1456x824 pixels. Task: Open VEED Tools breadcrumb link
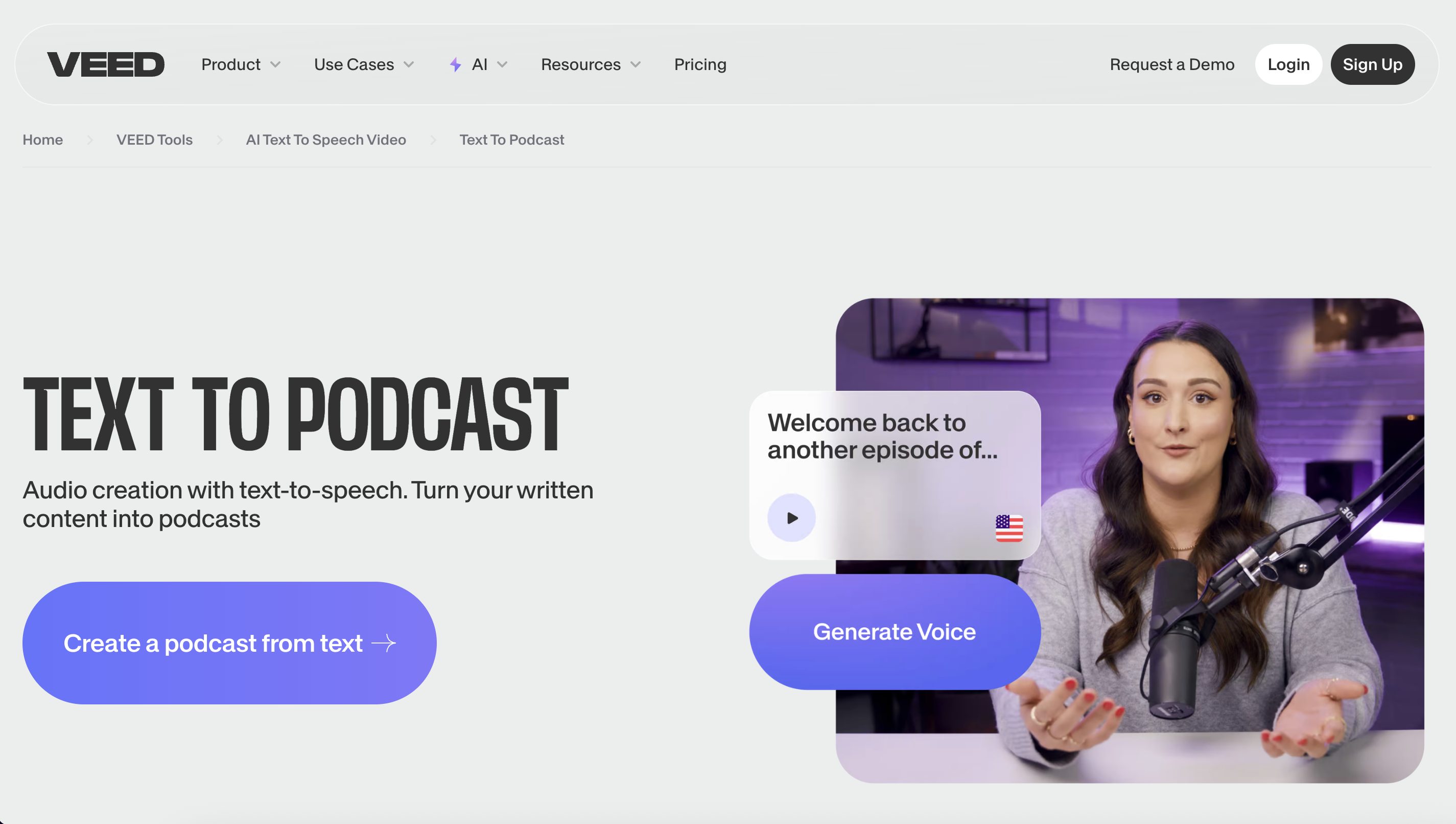pos(154,140)
